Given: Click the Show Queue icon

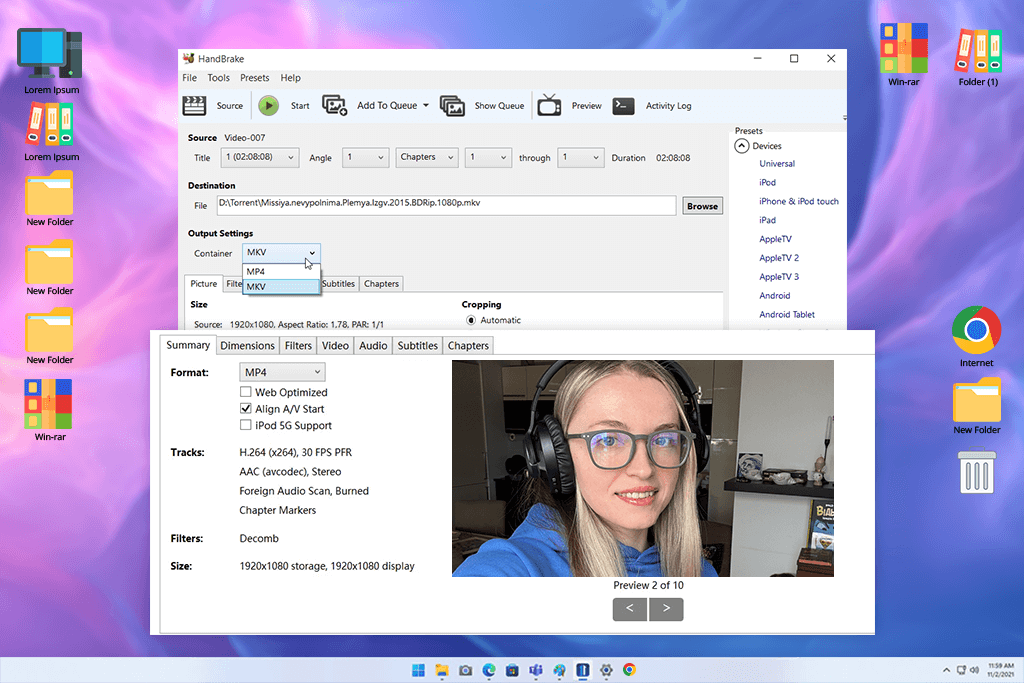Looking at the screenshot, I should coord(452,106).
